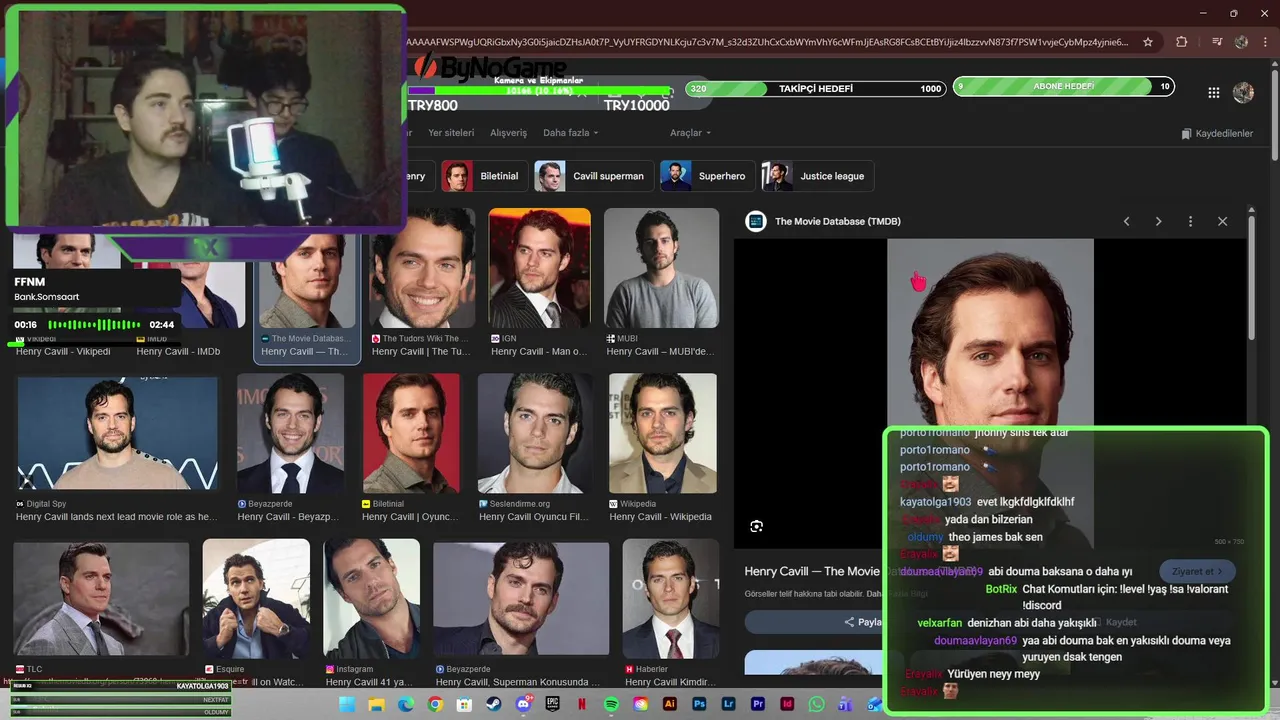Filter by Superhero chip
Screen dimensions: 1280x720
click(x=707, y=176)
